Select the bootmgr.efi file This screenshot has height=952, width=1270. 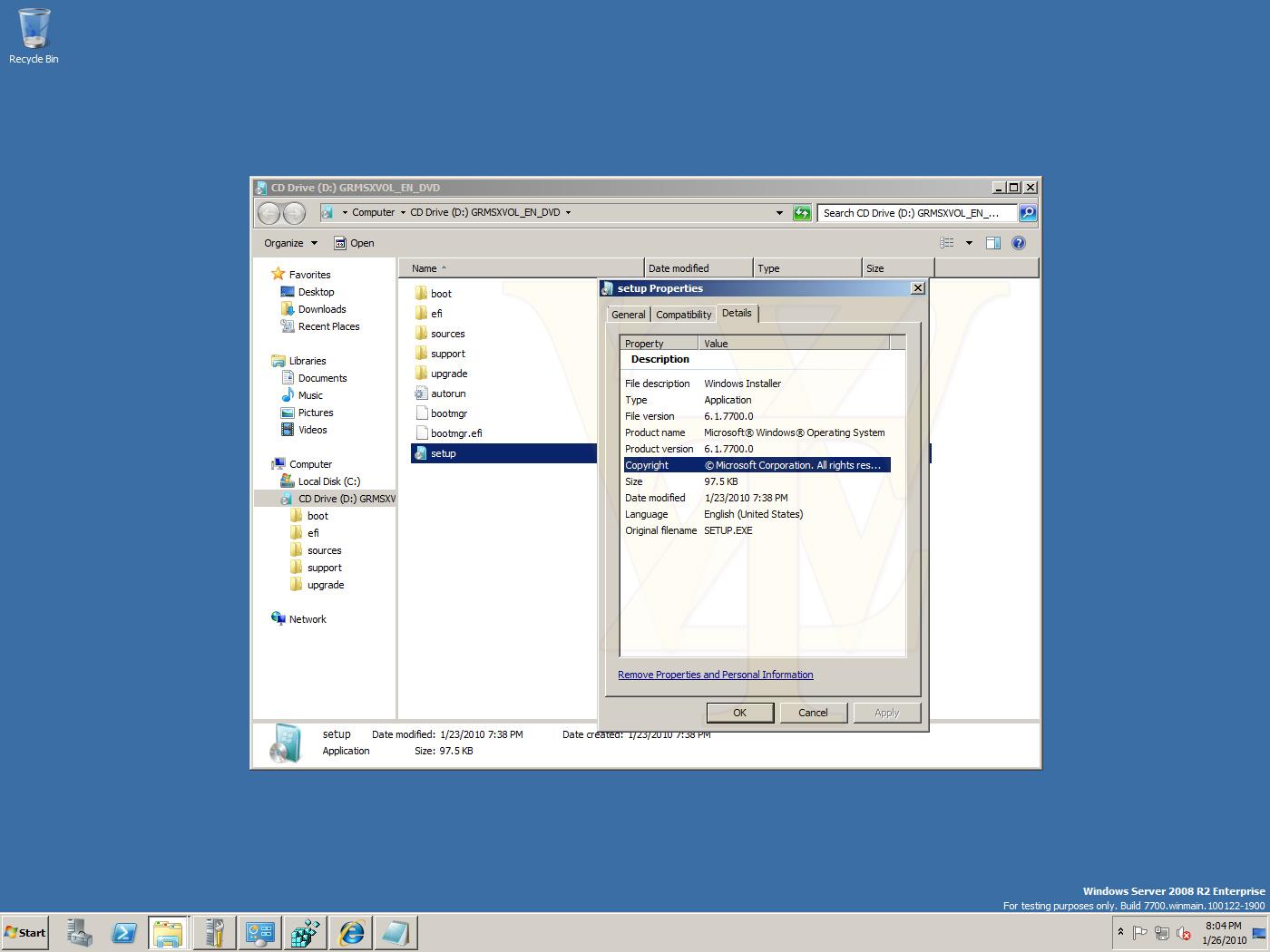(x=448, y=433)
